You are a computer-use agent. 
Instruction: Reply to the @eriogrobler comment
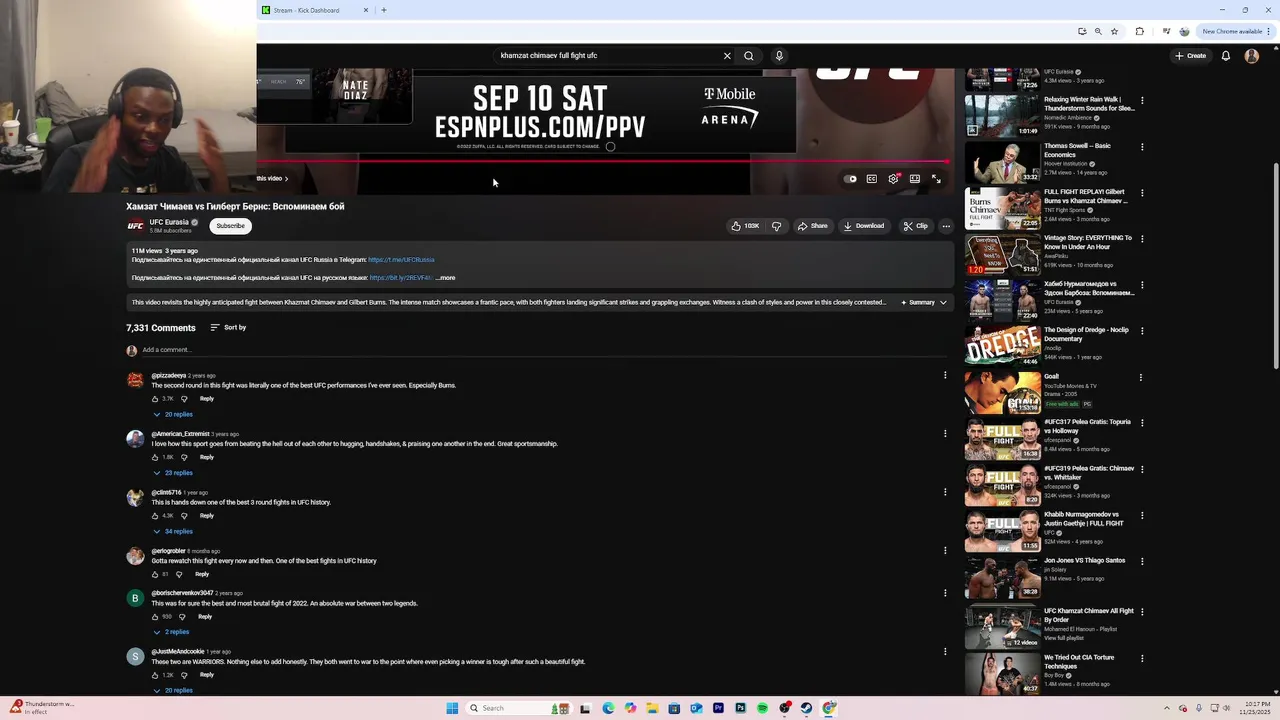(202, 574)
